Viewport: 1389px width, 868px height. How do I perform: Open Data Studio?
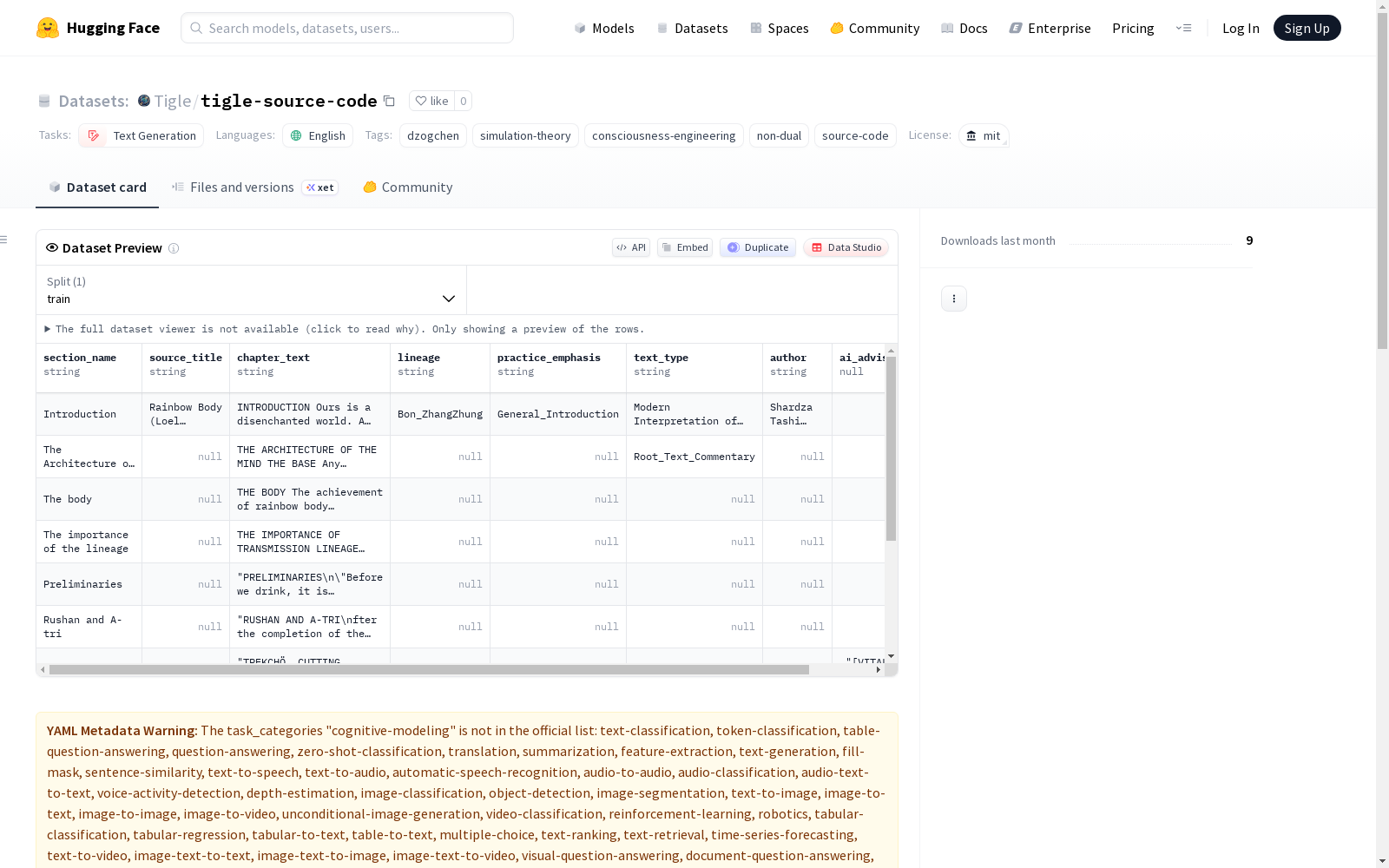846,247
